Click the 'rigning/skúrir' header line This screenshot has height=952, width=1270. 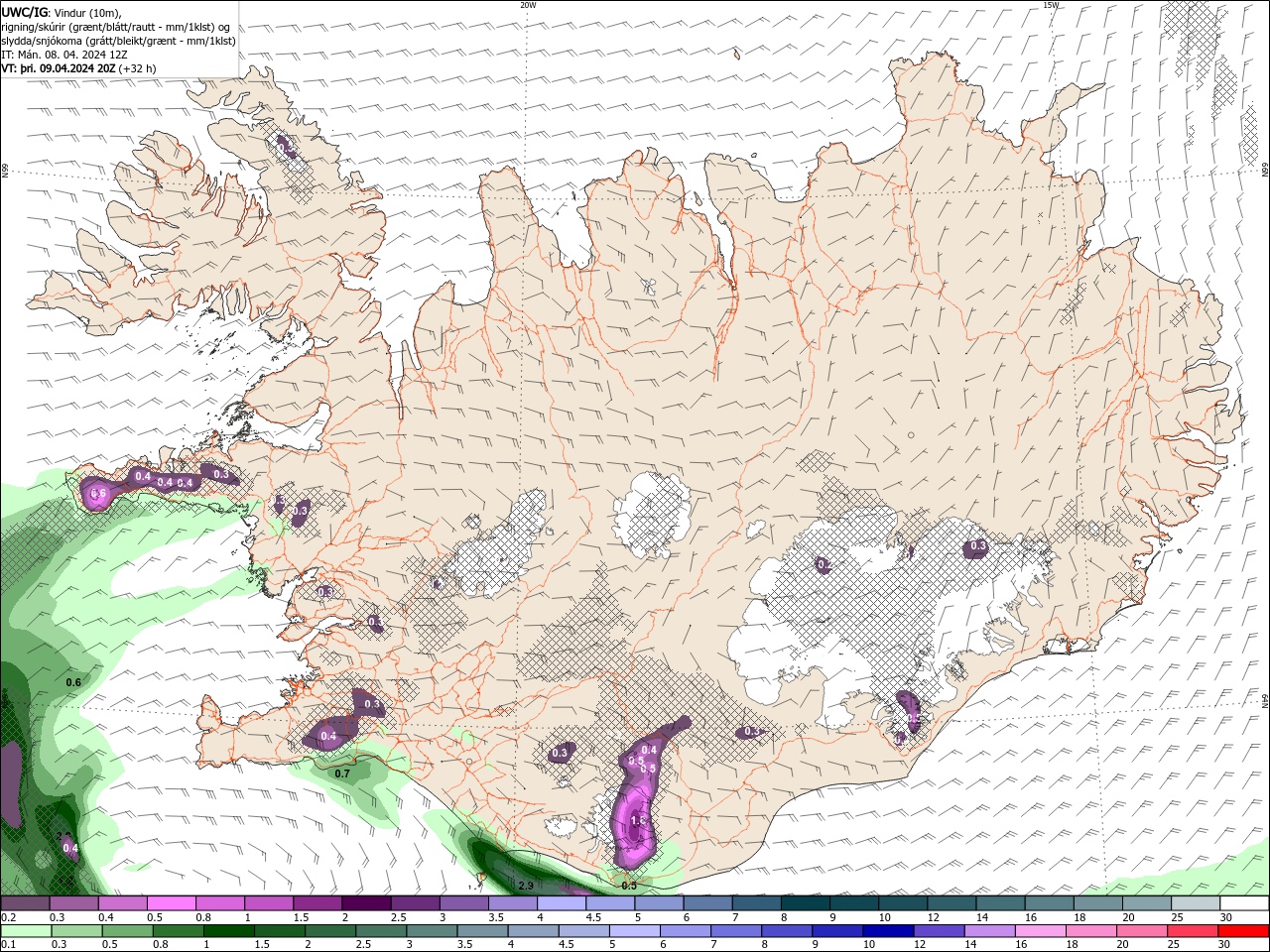tap(115, 27)
